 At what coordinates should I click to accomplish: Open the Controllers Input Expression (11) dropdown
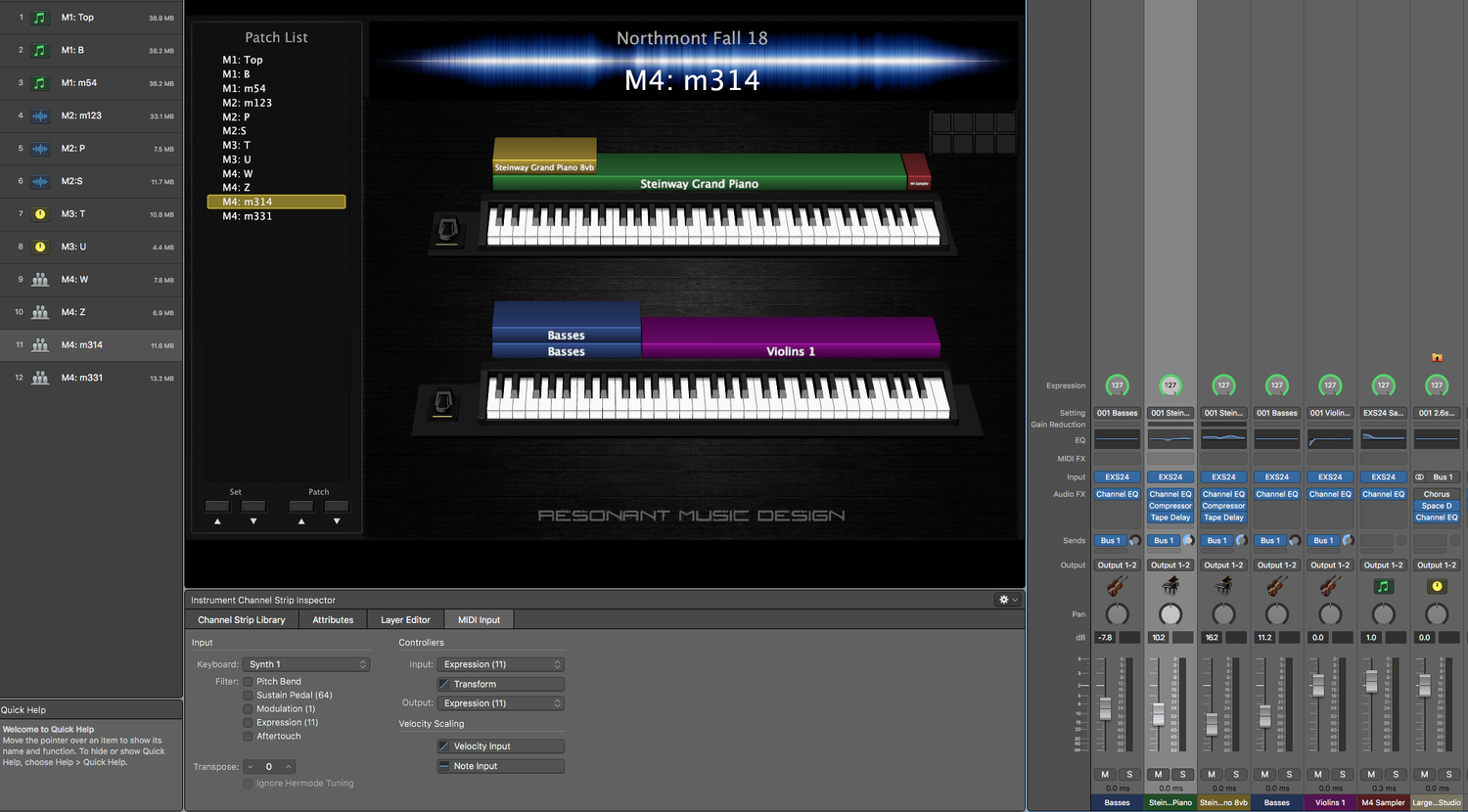pos(501,664)
